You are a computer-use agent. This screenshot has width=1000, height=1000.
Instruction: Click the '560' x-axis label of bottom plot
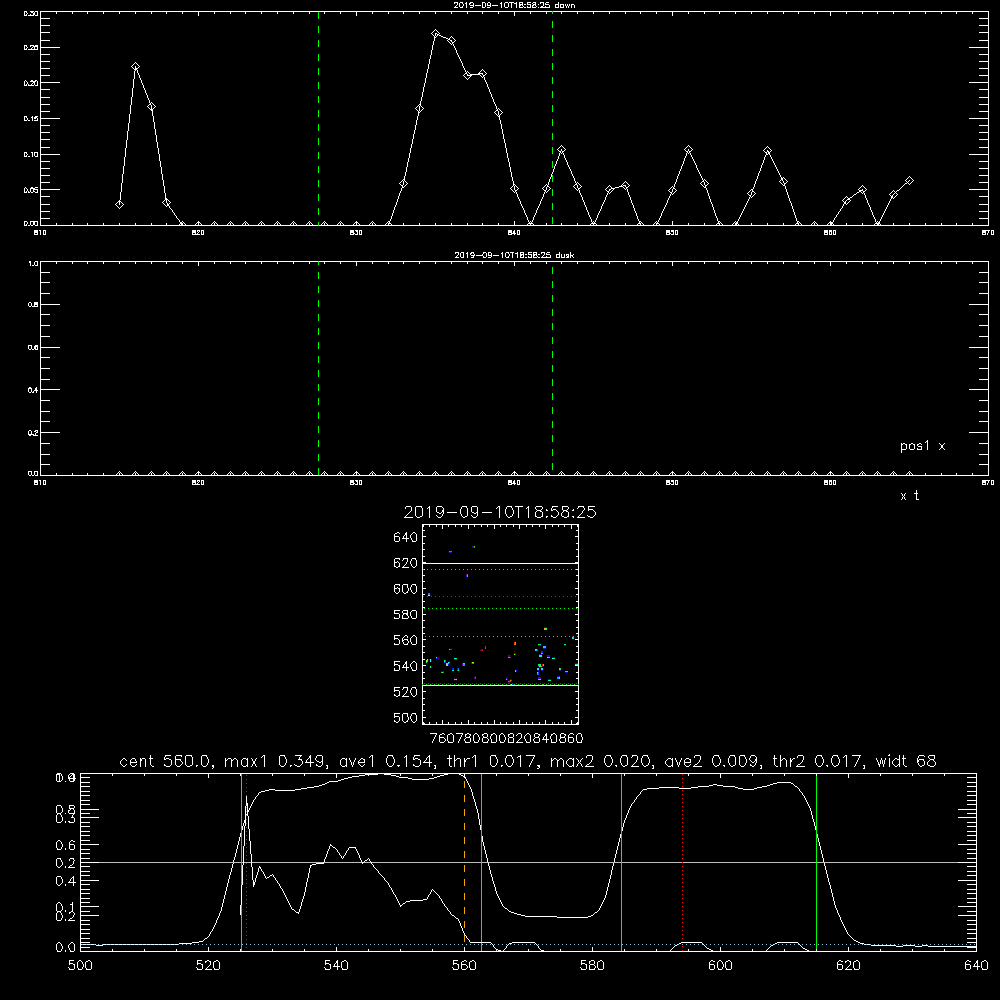pyautogui.click(x=464, y=966)
